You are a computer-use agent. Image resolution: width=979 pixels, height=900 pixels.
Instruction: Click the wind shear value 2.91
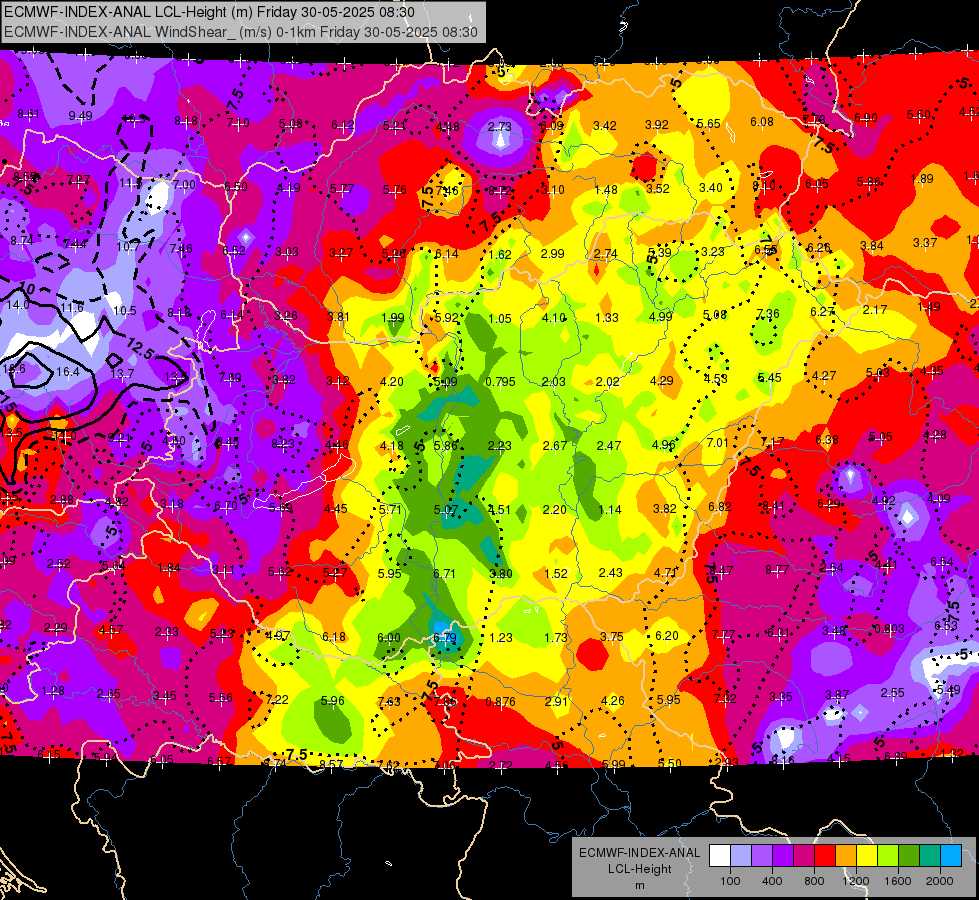[x=556, y=701]
